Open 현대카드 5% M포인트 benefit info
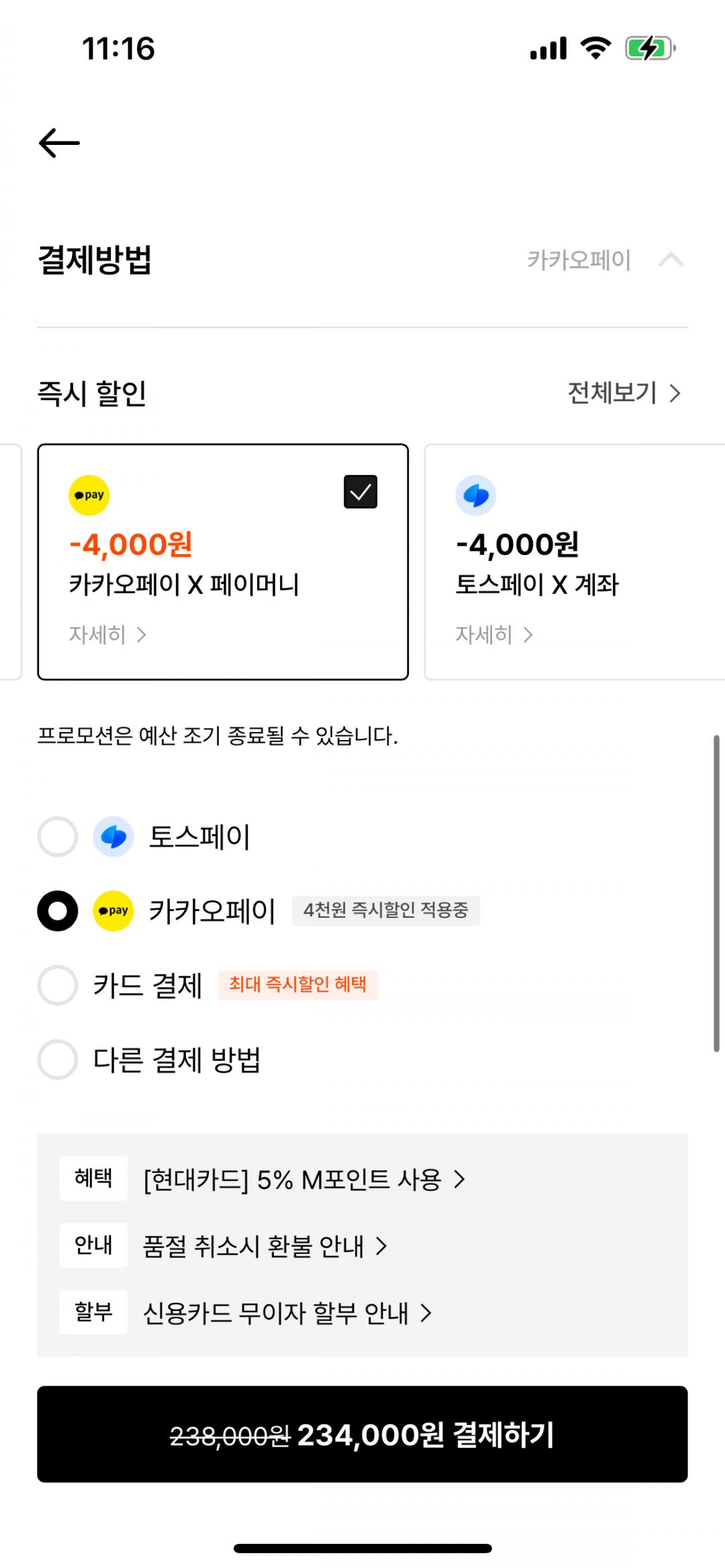Screen dimensions: 725x1568 tap(304, 1179)
